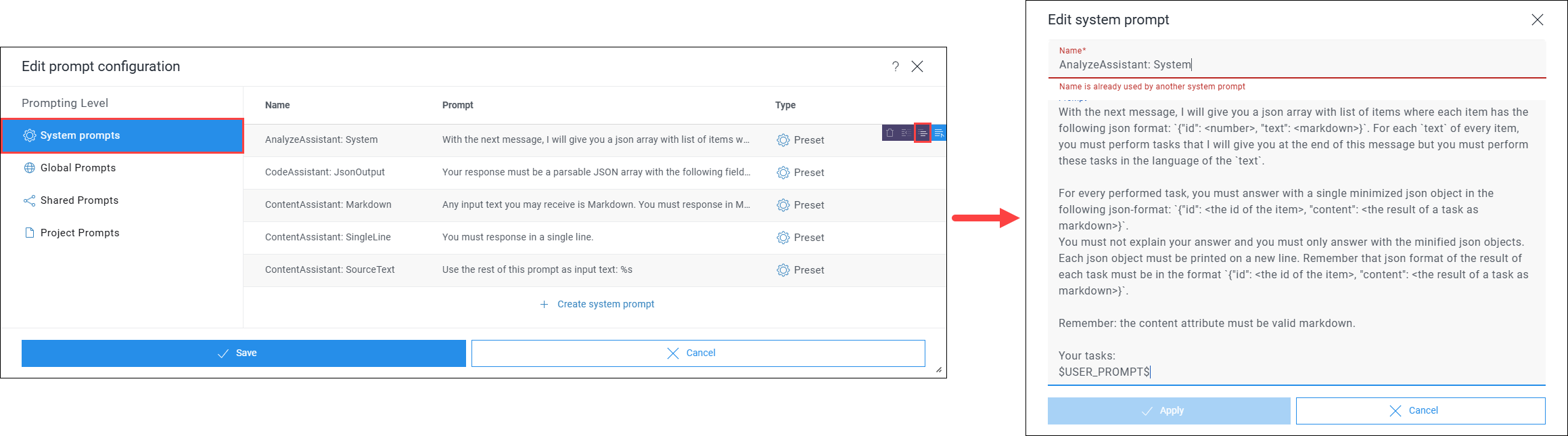Select the System prompts level
The image size is (1568, 436).
pos(122,135)
